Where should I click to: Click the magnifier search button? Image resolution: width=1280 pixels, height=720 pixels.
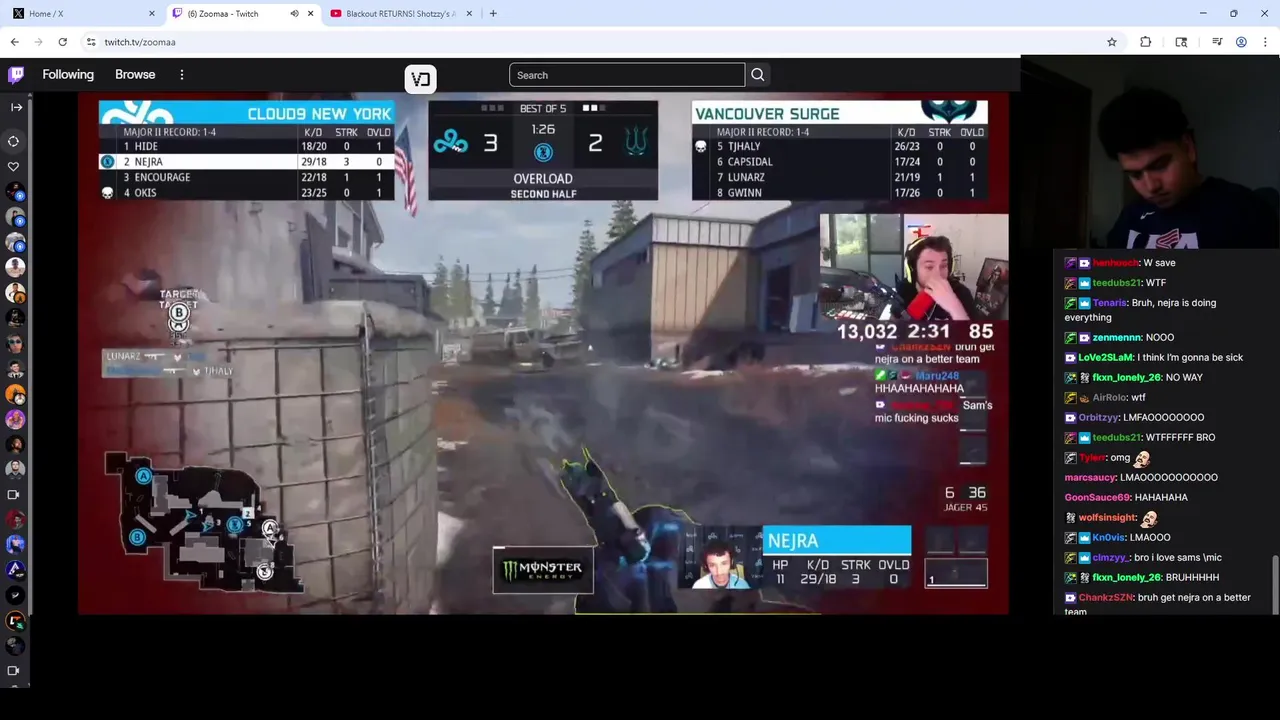757,75
